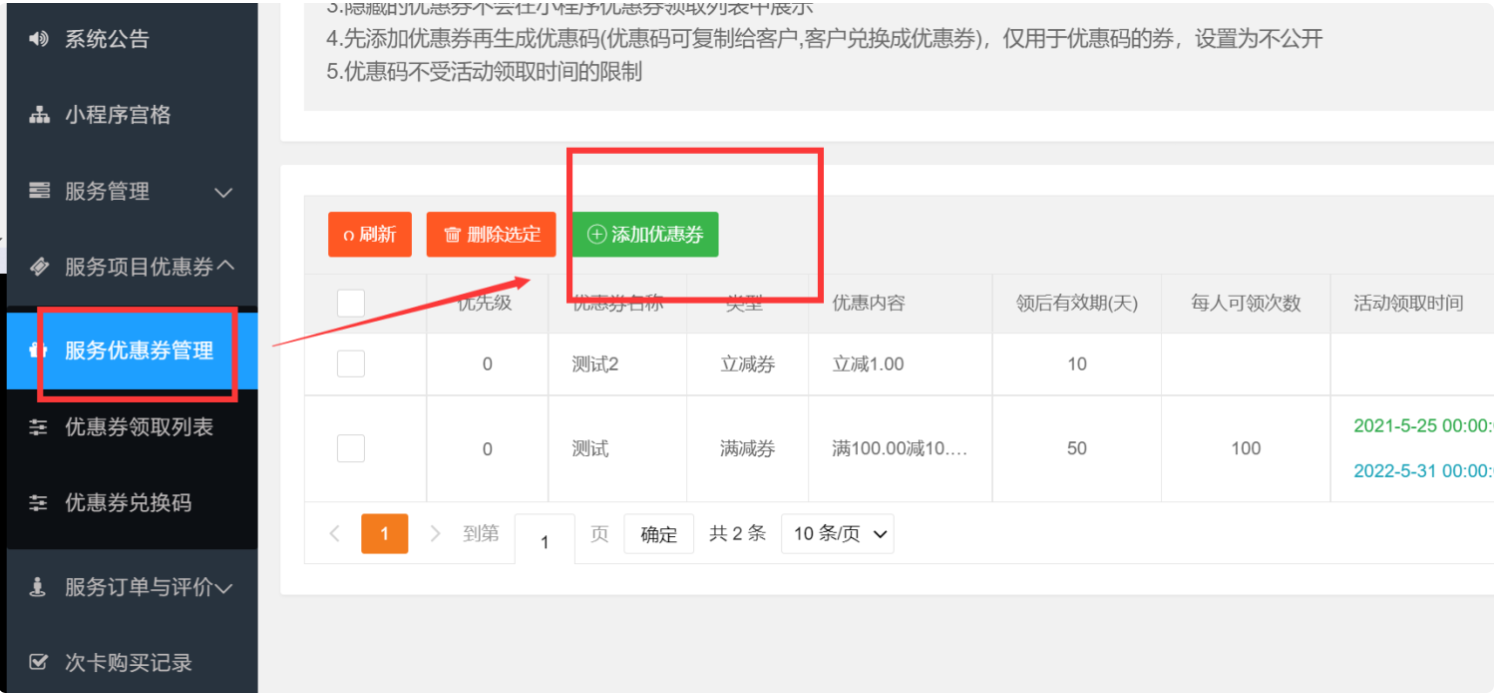Click the icon beside 服务订单与评价

point(39,587)
